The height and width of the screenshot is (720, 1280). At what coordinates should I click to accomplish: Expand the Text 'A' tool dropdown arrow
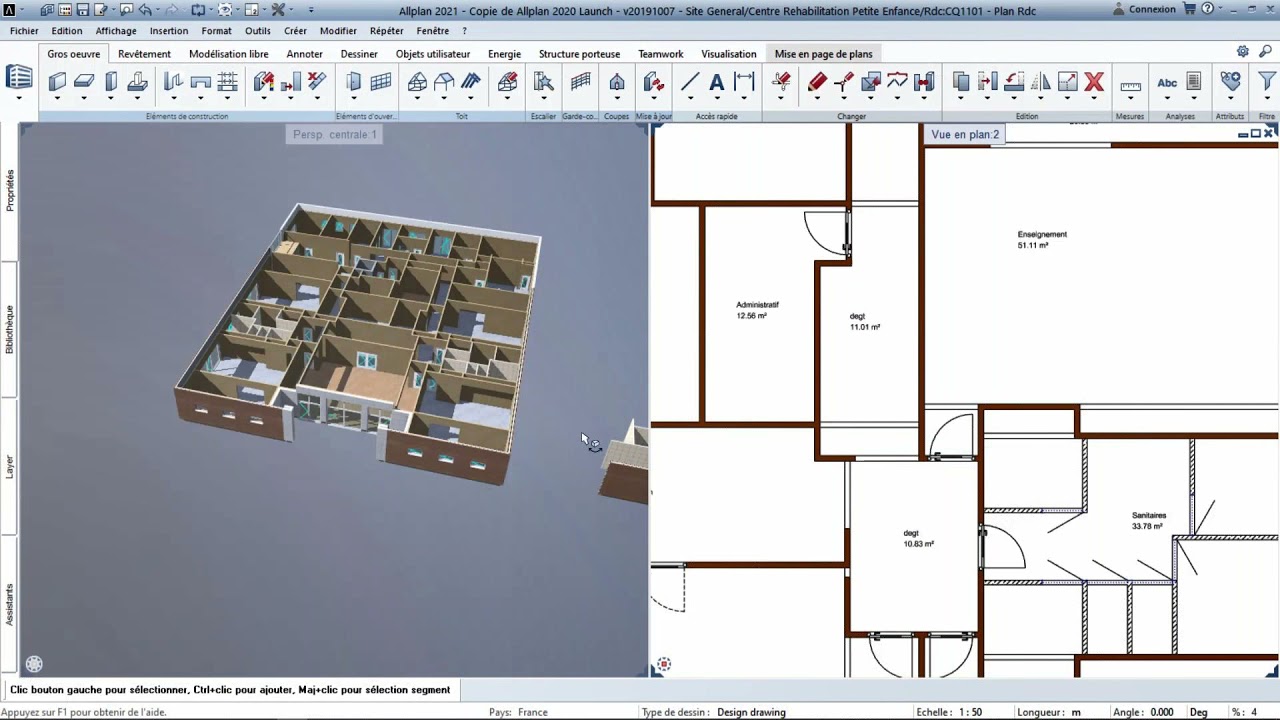[x=716, y=98]
